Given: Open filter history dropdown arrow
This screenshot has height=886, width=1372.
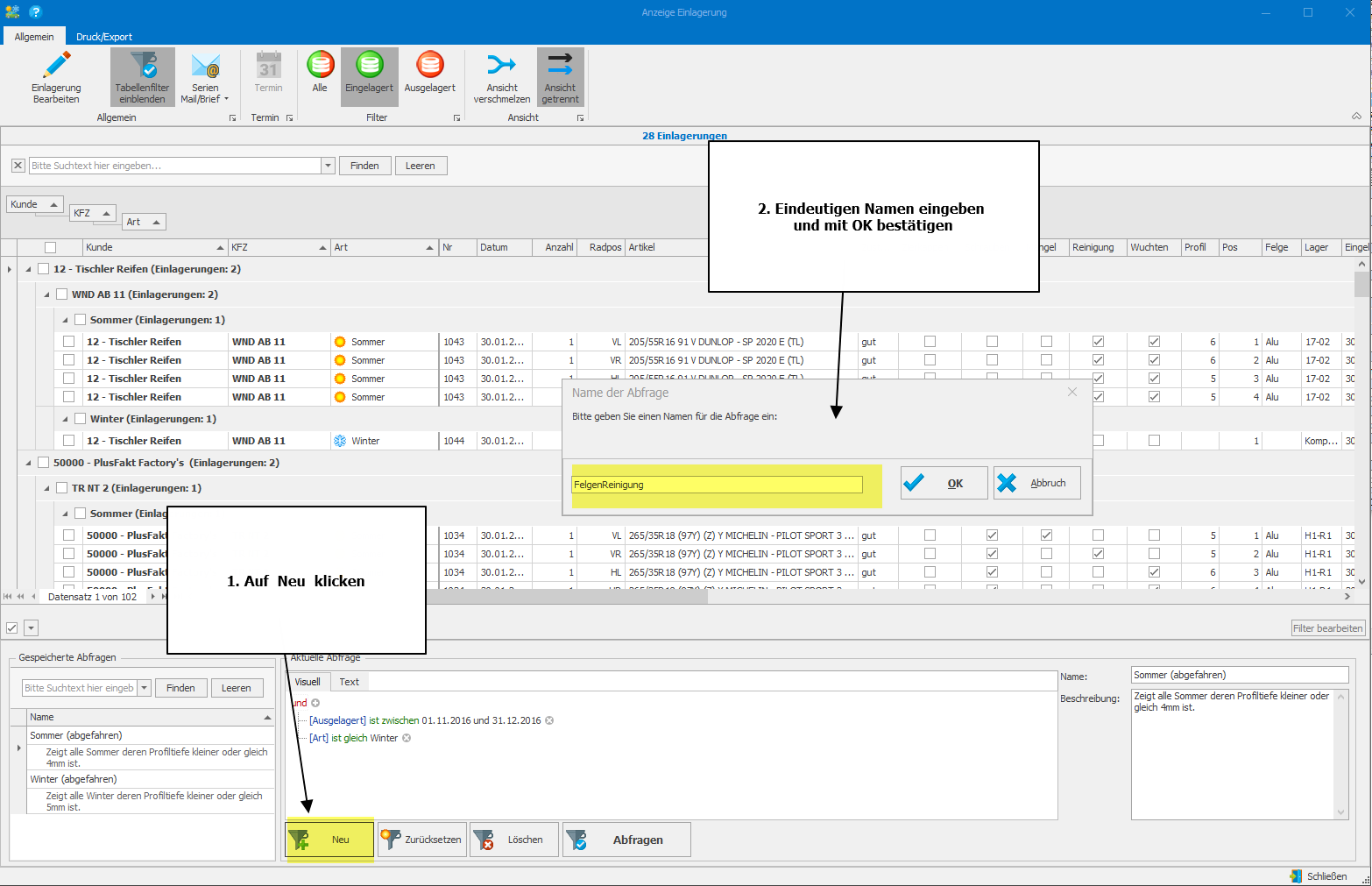Looking at the screenshot, I should click(x=31, y=627).
